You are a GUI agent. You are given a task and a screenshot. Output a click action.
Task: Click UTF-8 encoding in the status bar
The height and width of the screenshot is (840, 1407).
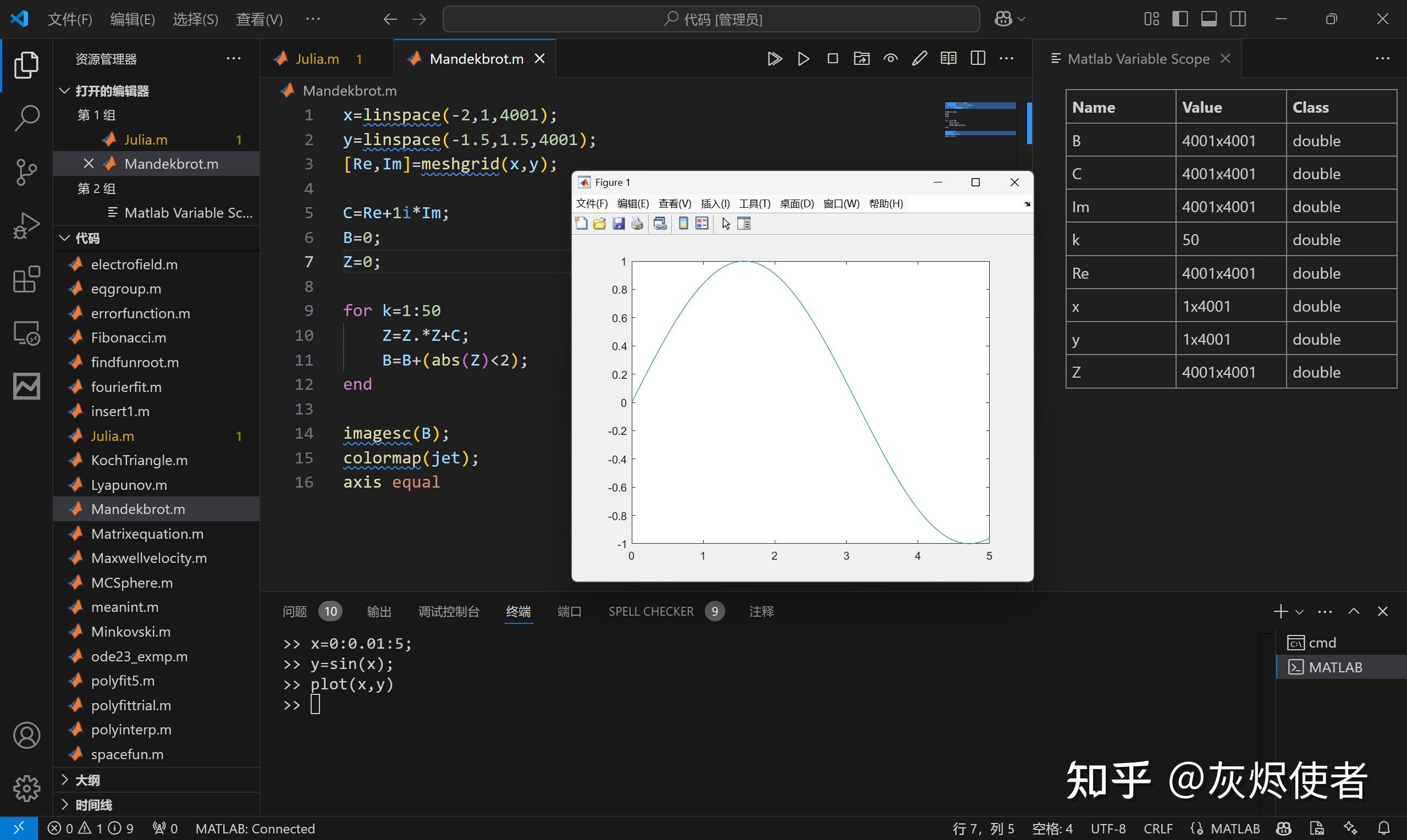1109,828
